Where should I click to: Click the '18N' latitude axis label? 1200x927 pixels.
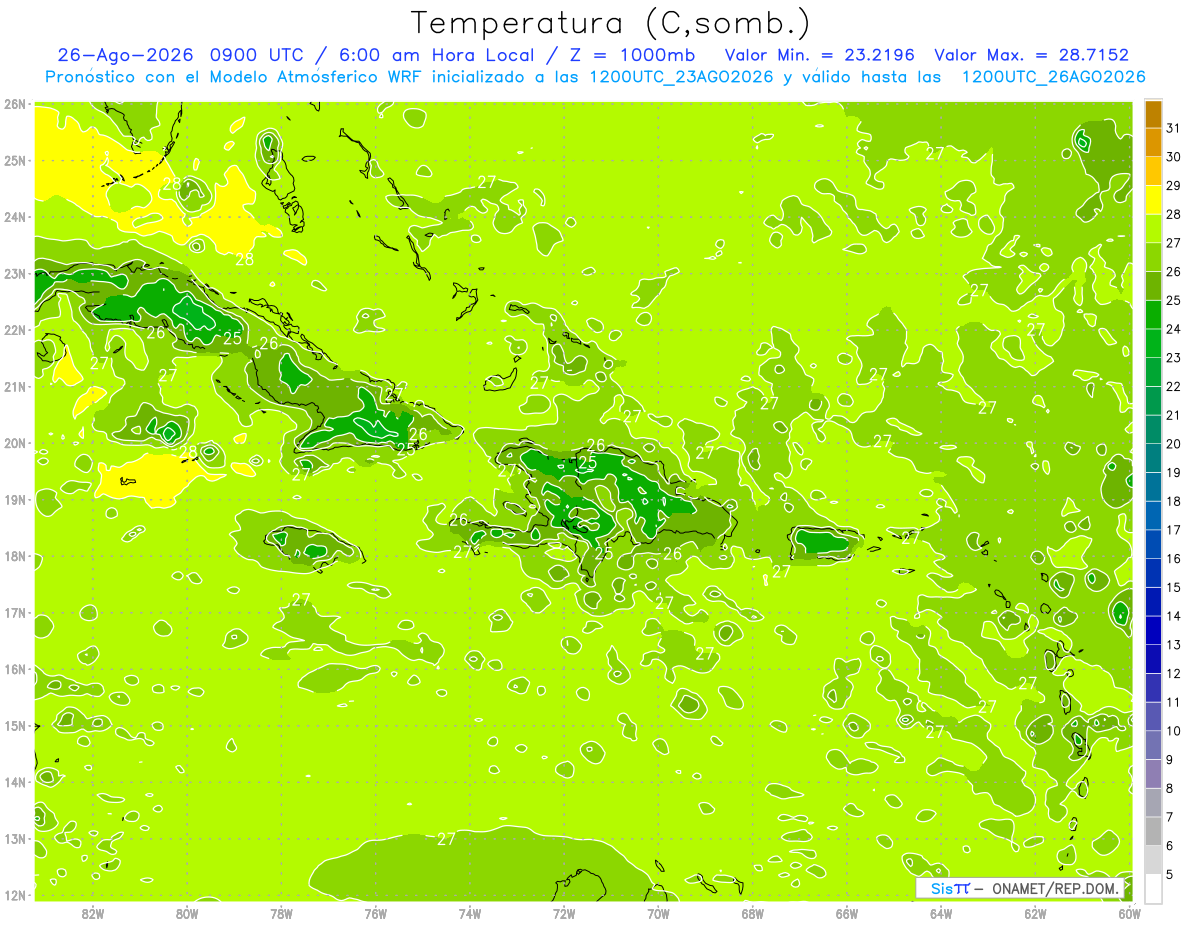(15, 556)
